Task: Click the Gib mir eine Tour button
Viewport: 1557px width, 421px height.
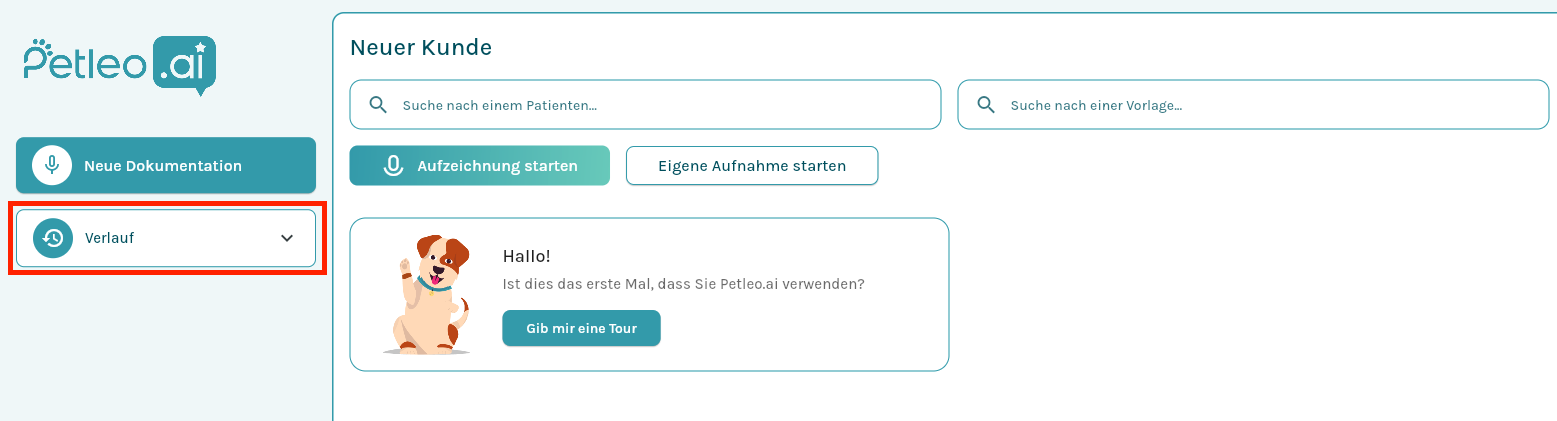Action: (581, 328)
